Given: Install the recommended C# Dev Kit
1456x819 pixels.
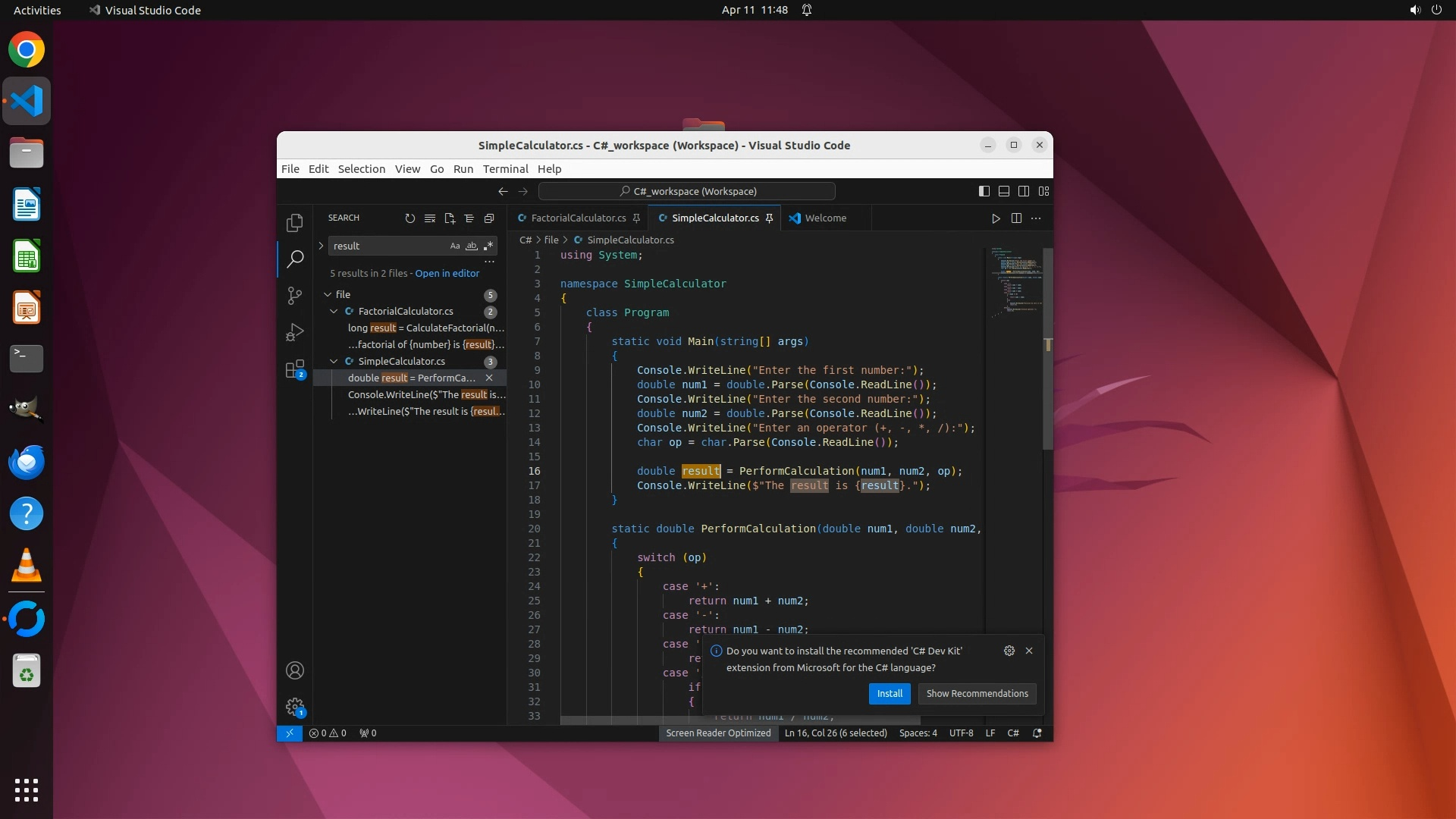Looking at the screenshot, I should coord(889,694).
